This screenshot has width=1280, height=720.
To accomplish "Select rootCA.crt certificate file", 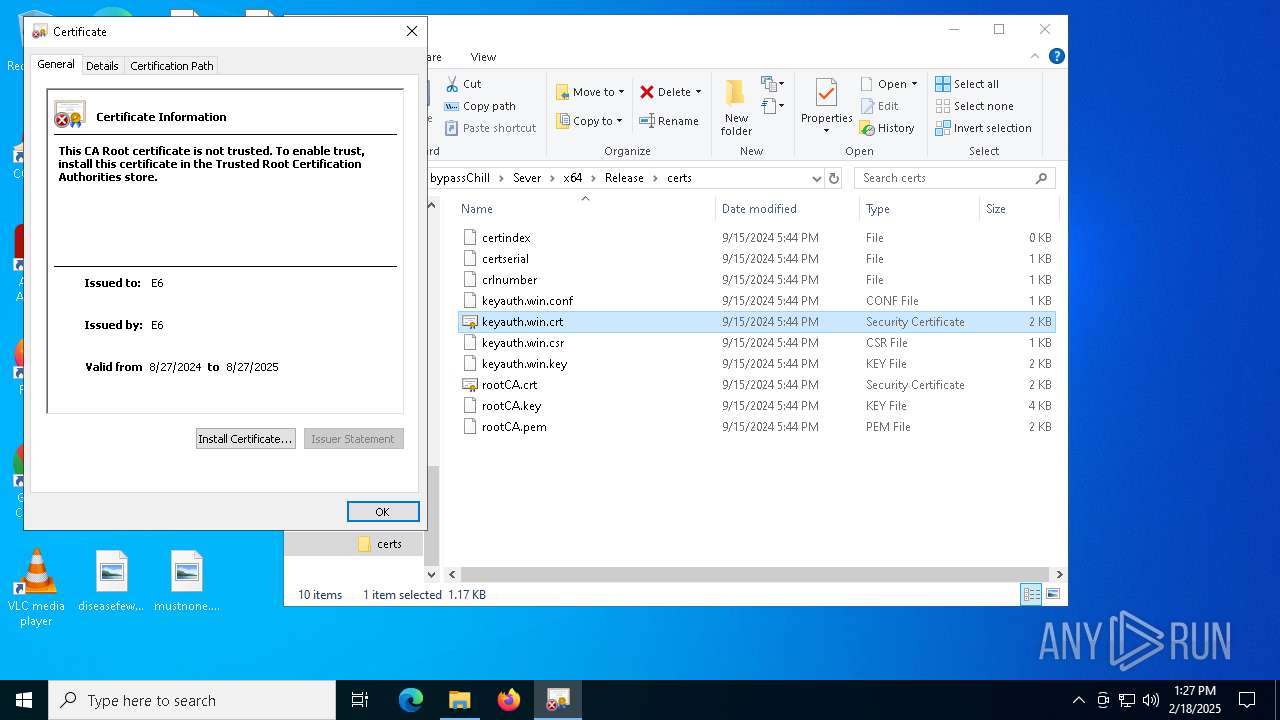I will [756, 385].
